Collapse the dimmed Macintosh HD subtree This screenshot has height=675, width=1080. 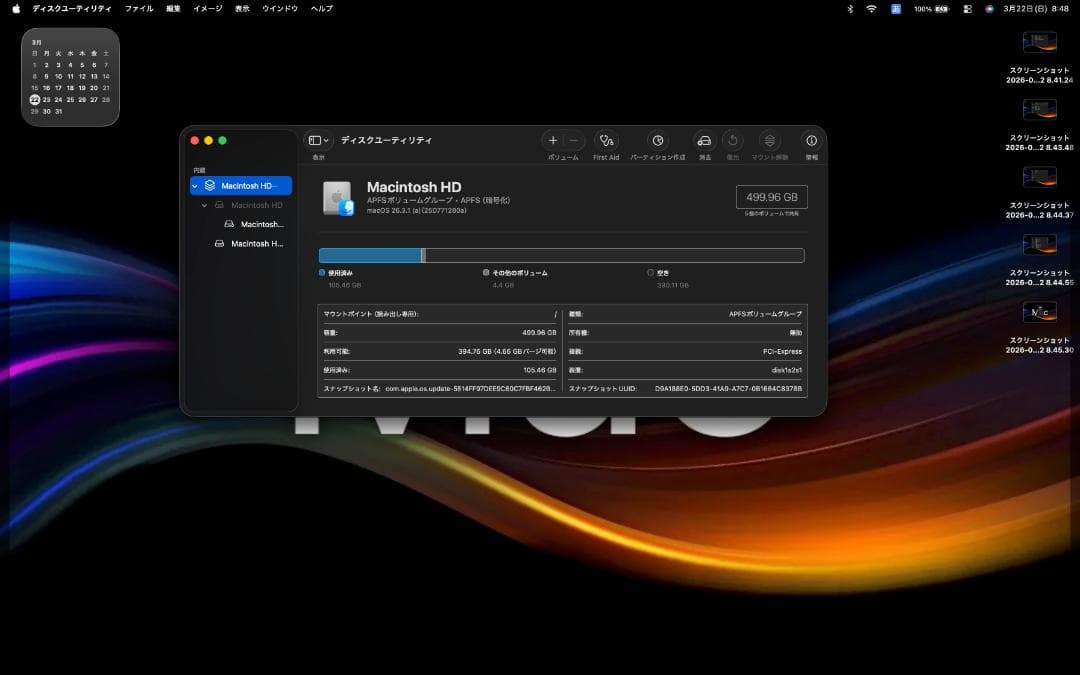pyautogui.click(x=204, y=205)
